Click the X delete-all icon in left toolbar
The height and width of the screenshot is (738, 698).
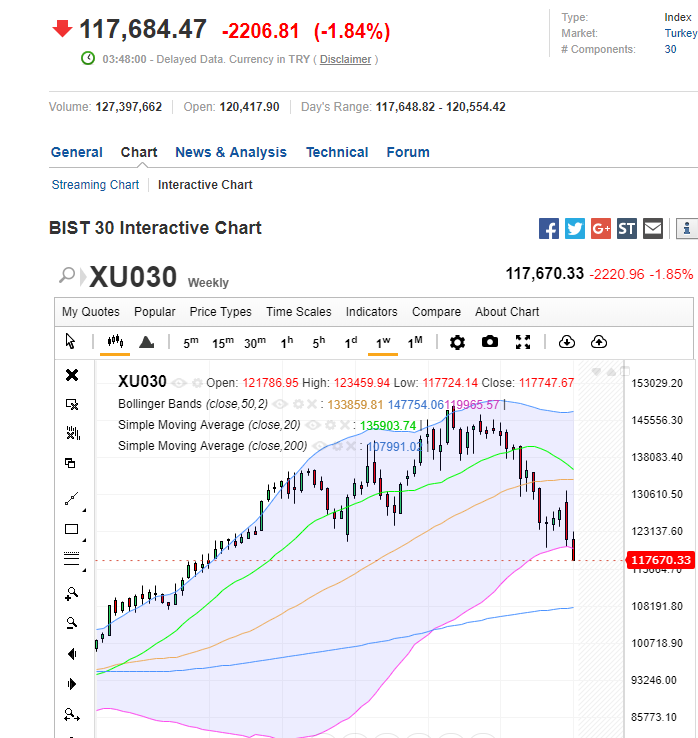pos(72,375)
